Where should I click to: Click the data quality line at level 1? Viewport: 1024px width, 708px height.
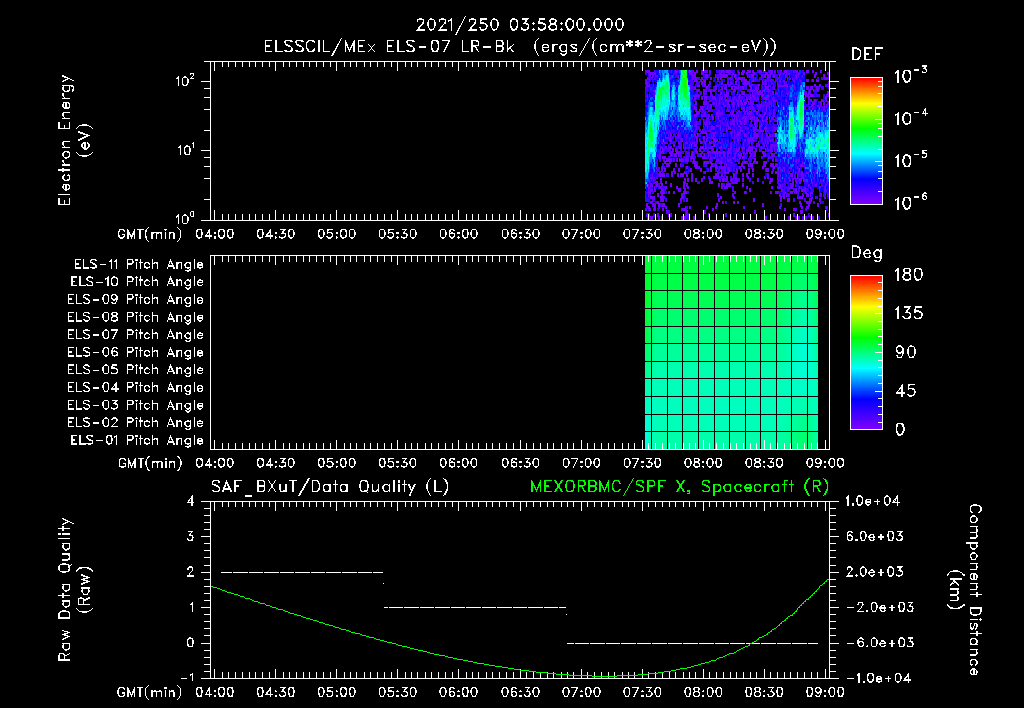475,607
